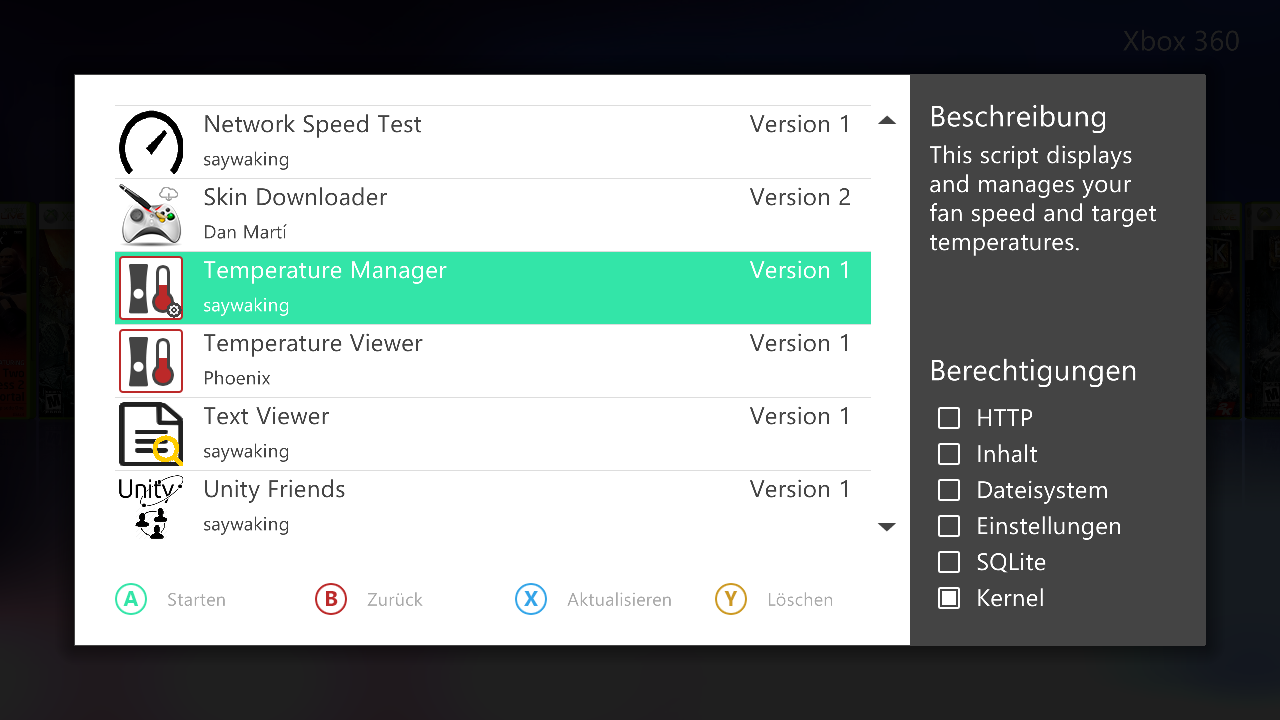
Task: Click the Einstellungen permission label
Action: [1049, 526]
